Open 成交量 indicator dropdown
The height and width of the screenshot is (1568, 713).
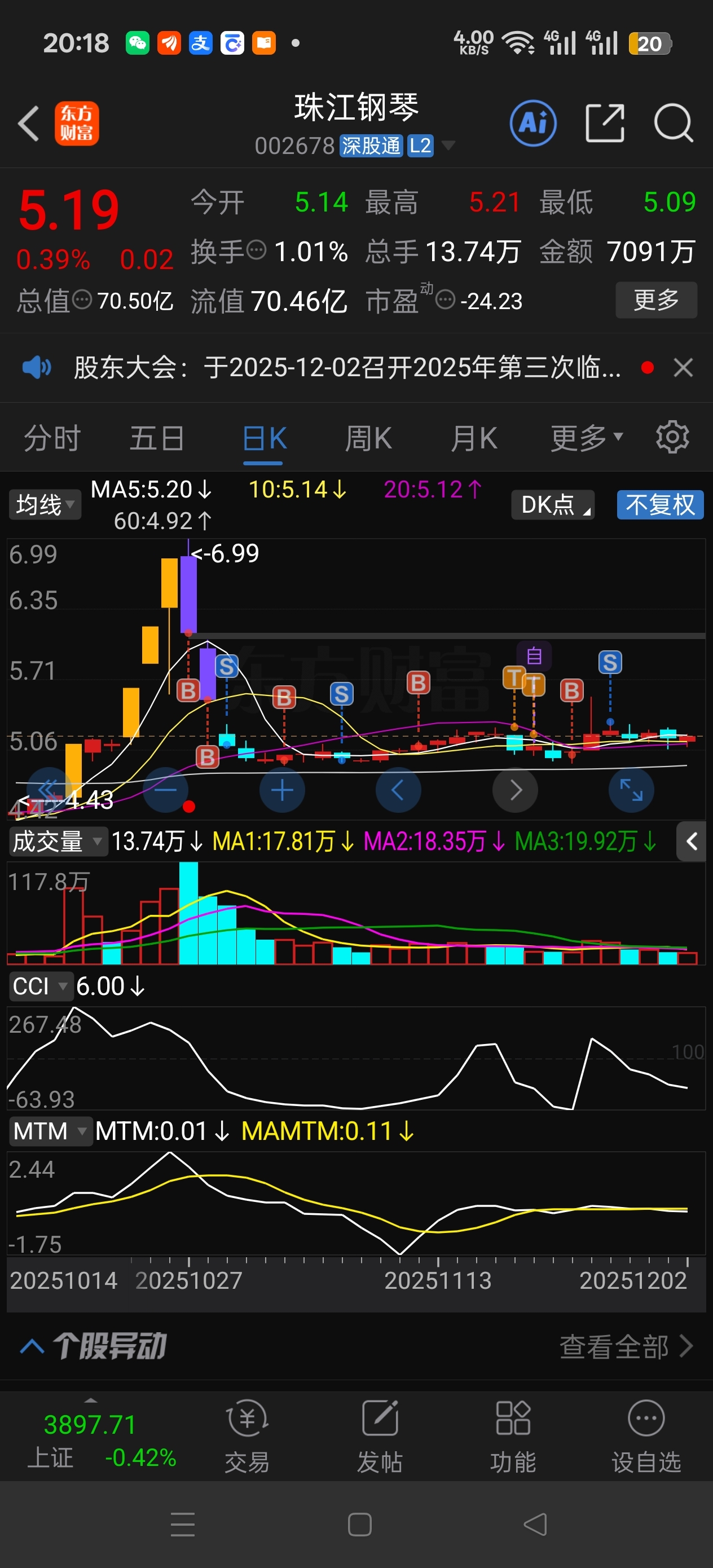[58, 841]
